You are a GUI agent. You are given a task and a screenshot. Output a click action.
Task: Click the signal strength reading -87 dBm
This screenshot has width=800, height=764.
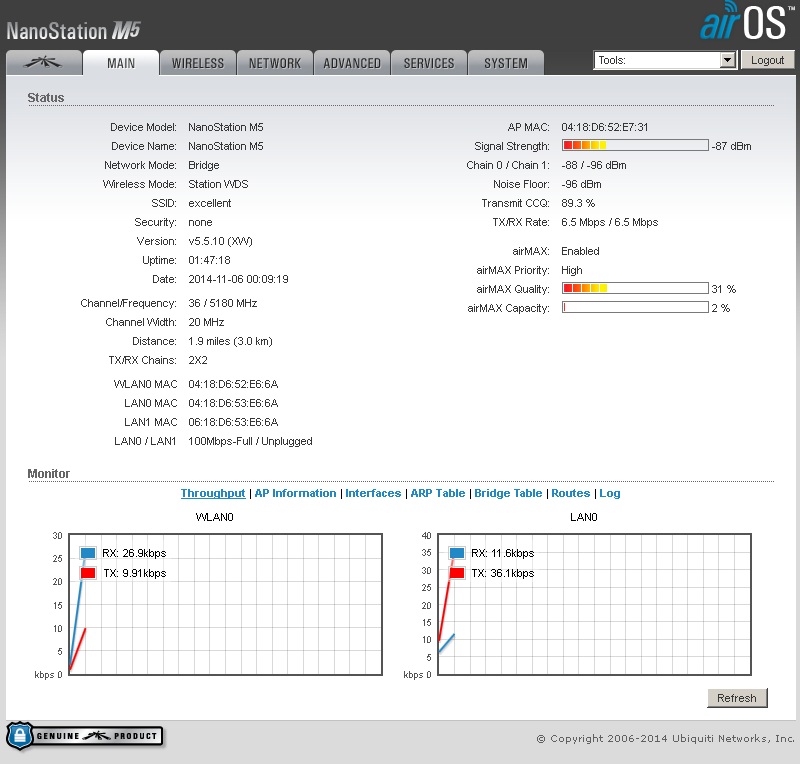click(x=732, y=146)
